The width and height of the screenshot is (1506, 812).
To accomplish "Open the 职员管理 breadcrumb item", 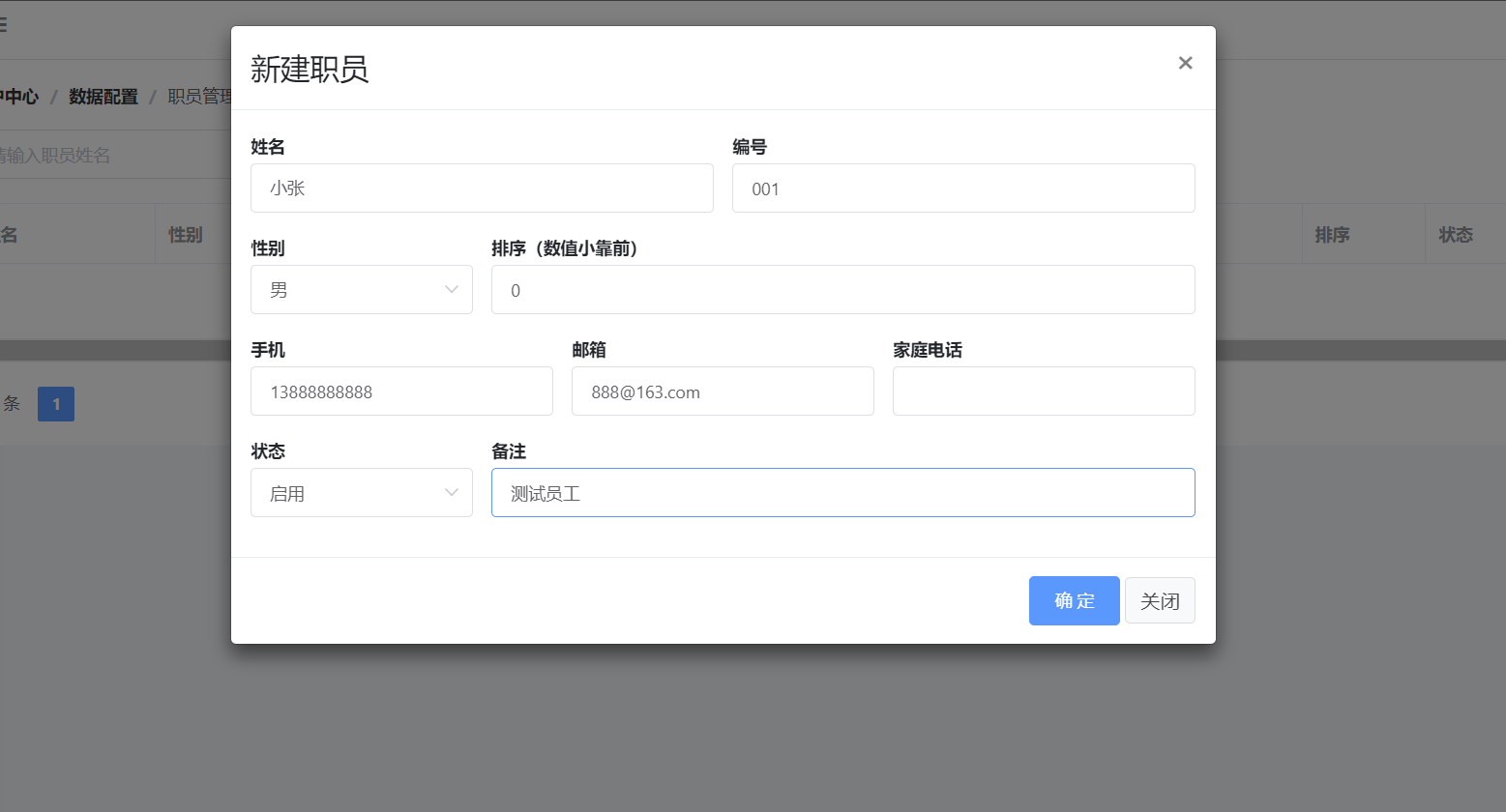I will click(199, 97).
